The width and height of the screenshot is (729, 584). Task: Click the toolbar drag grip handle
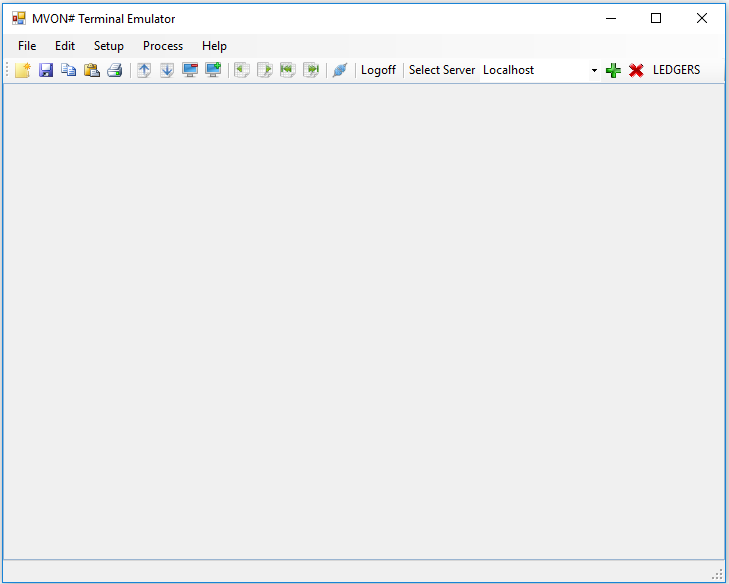(7, 70)
